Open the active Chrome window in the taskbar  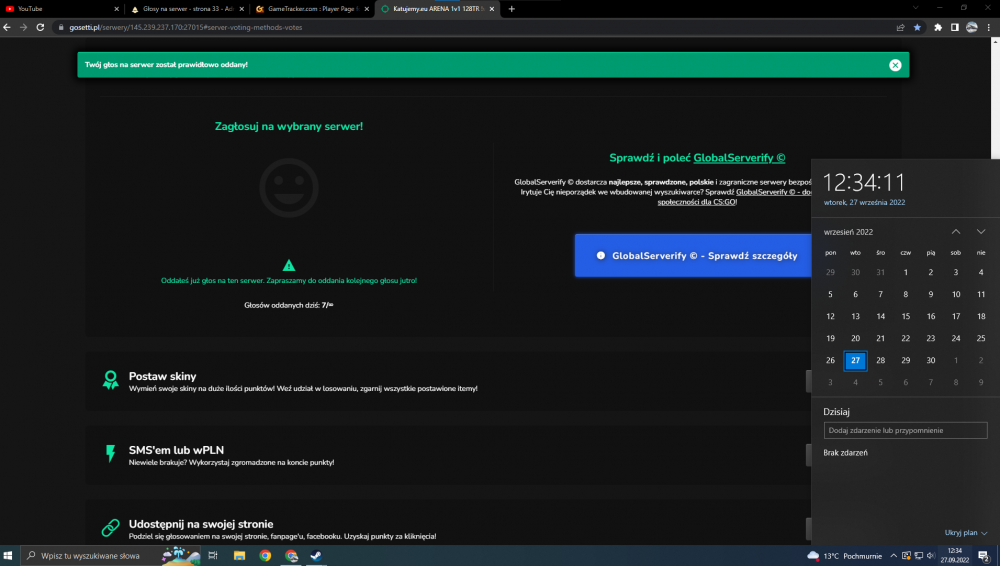coord(291,555)
